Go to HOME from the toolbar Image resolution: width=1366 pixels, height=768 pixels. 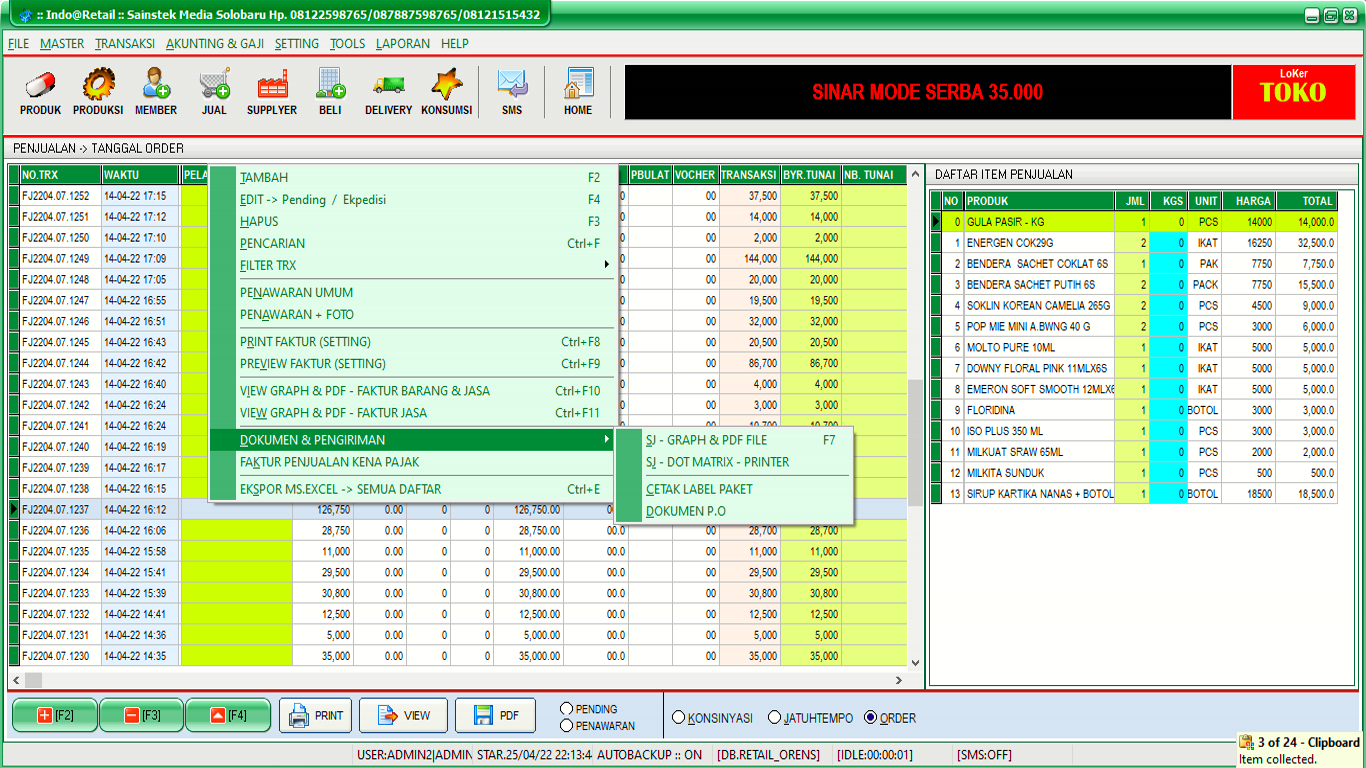[x=578, y=93]
